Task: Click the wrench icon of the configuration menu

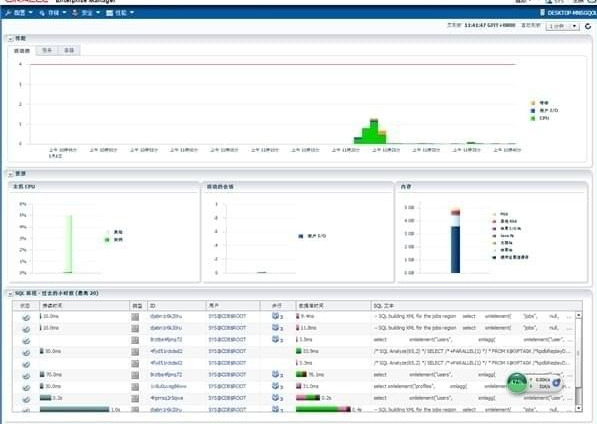Action: coord(8,13)
